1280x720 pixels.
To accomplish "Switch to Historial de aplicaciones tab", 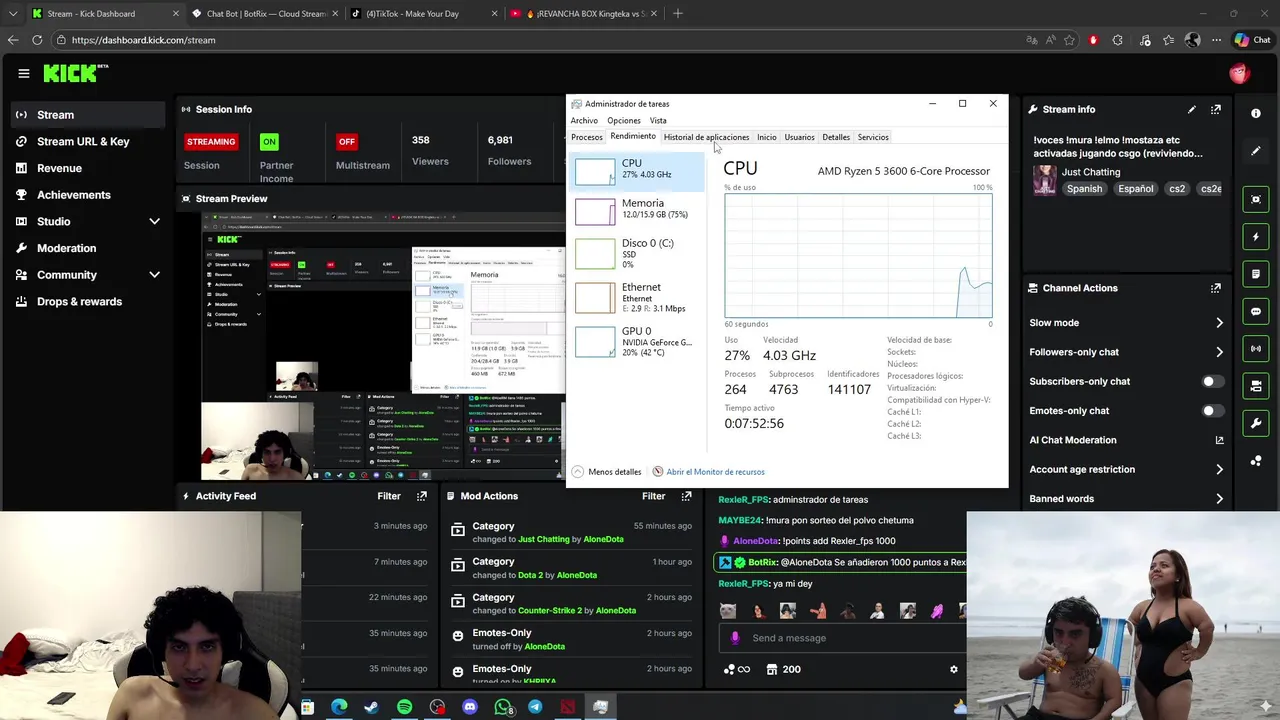I will point(706,137).
